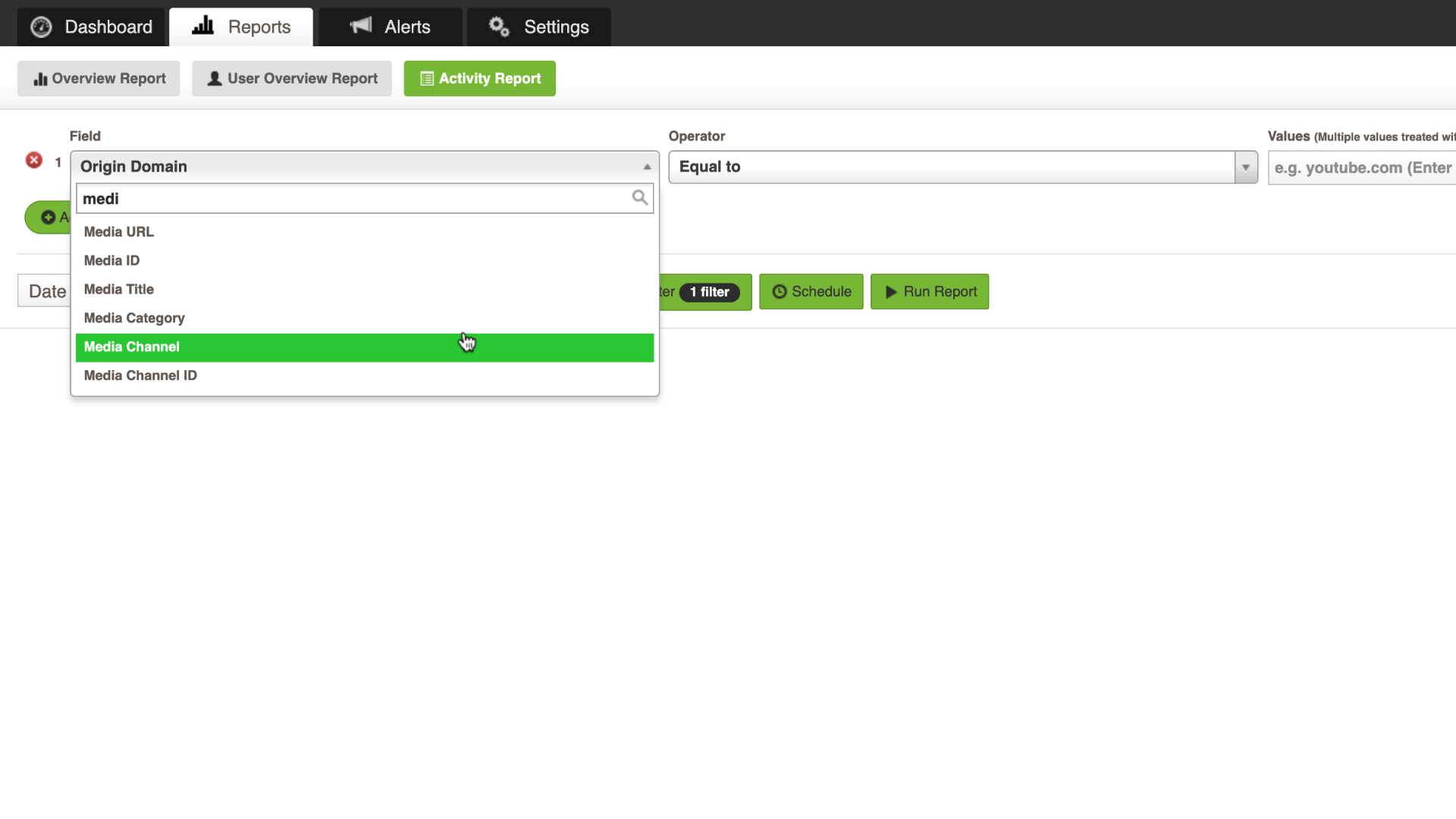Remove the filter via the red X icon
This screenshot has width=1456, height=819.
pos(34,160)
